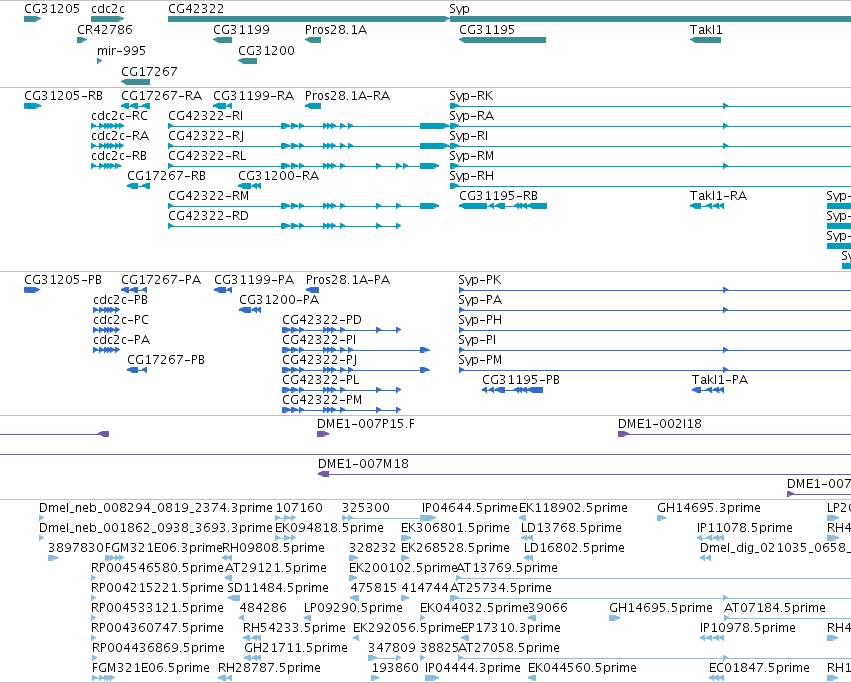Select protein CG31199-PA
The width and height of the screenshot is (851, 683).
[x=254, y=280]
